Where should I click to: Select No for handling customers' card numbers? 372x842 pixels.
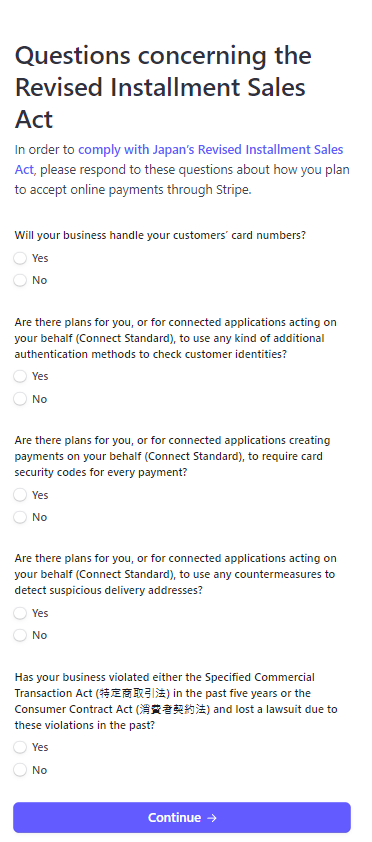pyautogui.click(x=20, y=280)
